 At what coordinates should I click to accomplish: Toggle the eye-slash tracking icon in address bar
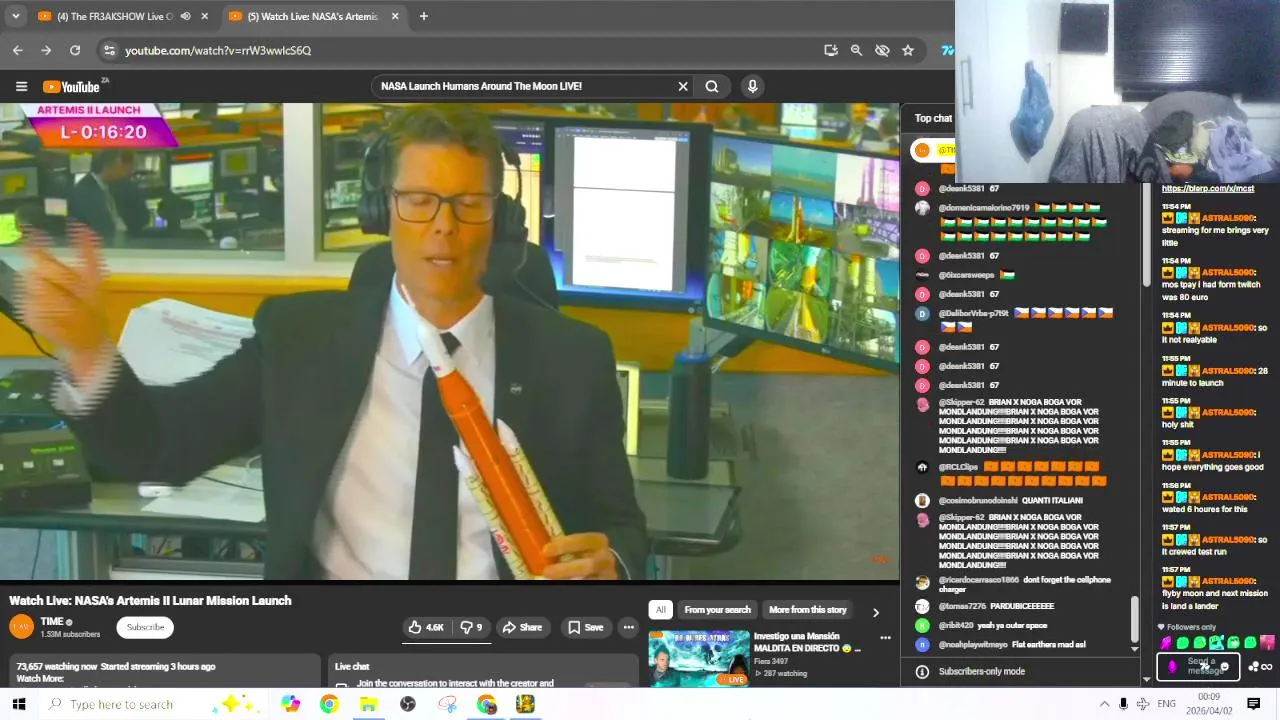click(x=882, y=50)
